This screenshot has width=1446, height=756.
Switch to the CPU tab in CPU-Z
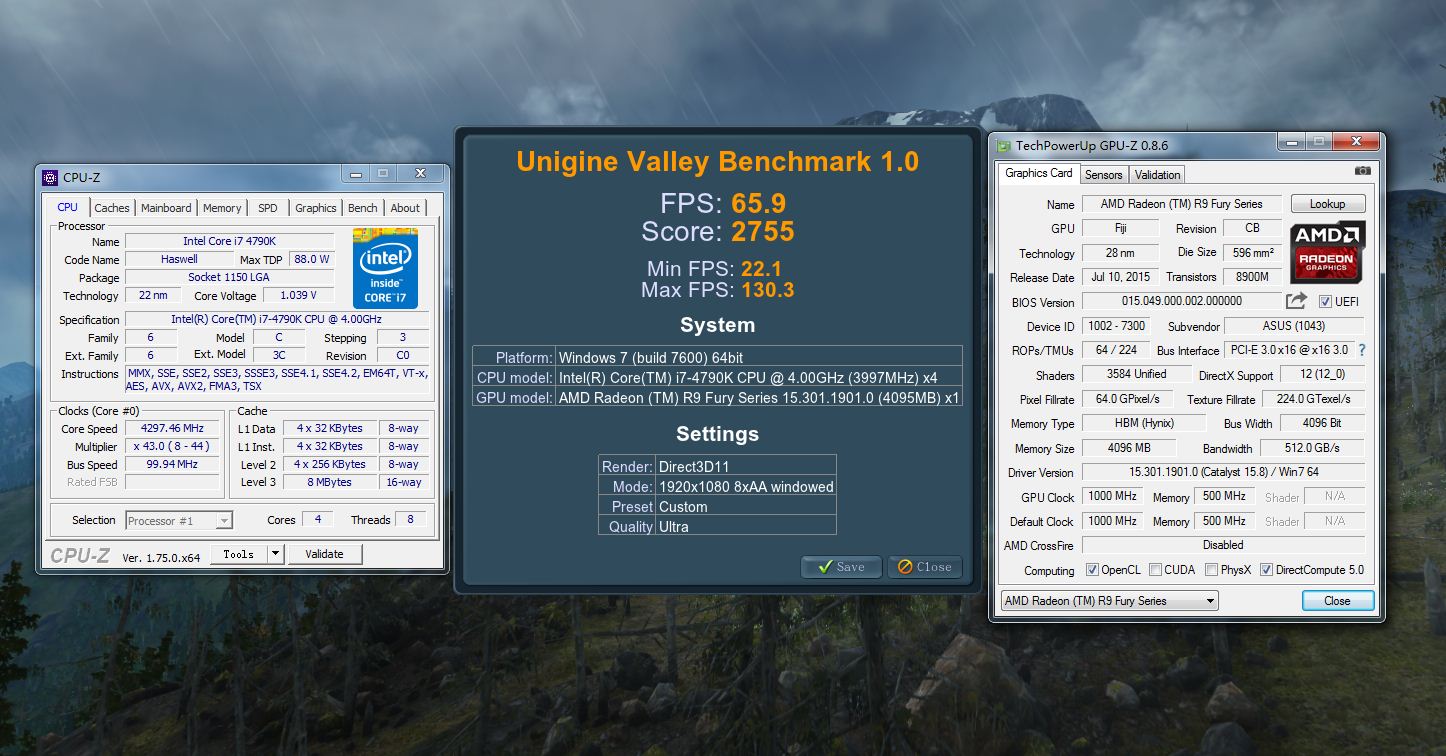point(67,207)
